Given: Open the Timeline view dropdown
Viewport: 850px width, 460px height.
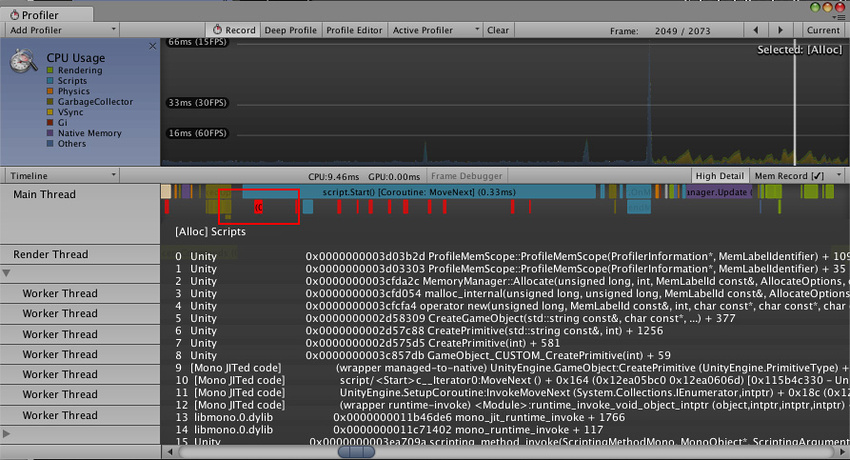Looking at the screenshot, I should 60,175.
